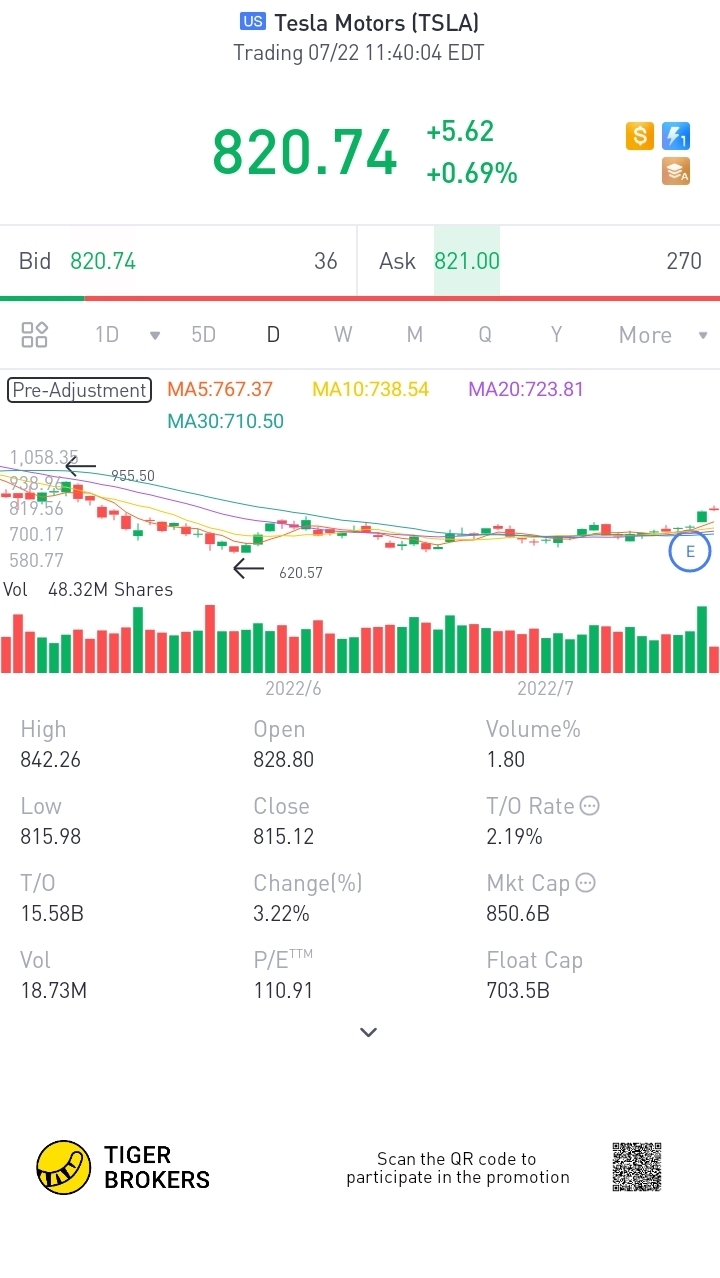This screenshot has height=1278, width=720.
Task: Open the chart layout grid icon
Action: (x=35, y=335)
